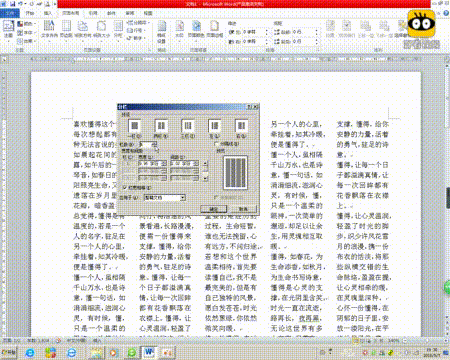The height and width of the screenshot is (360, 450).
Task: Click the first column spacing field
Action: pos(185,164)
